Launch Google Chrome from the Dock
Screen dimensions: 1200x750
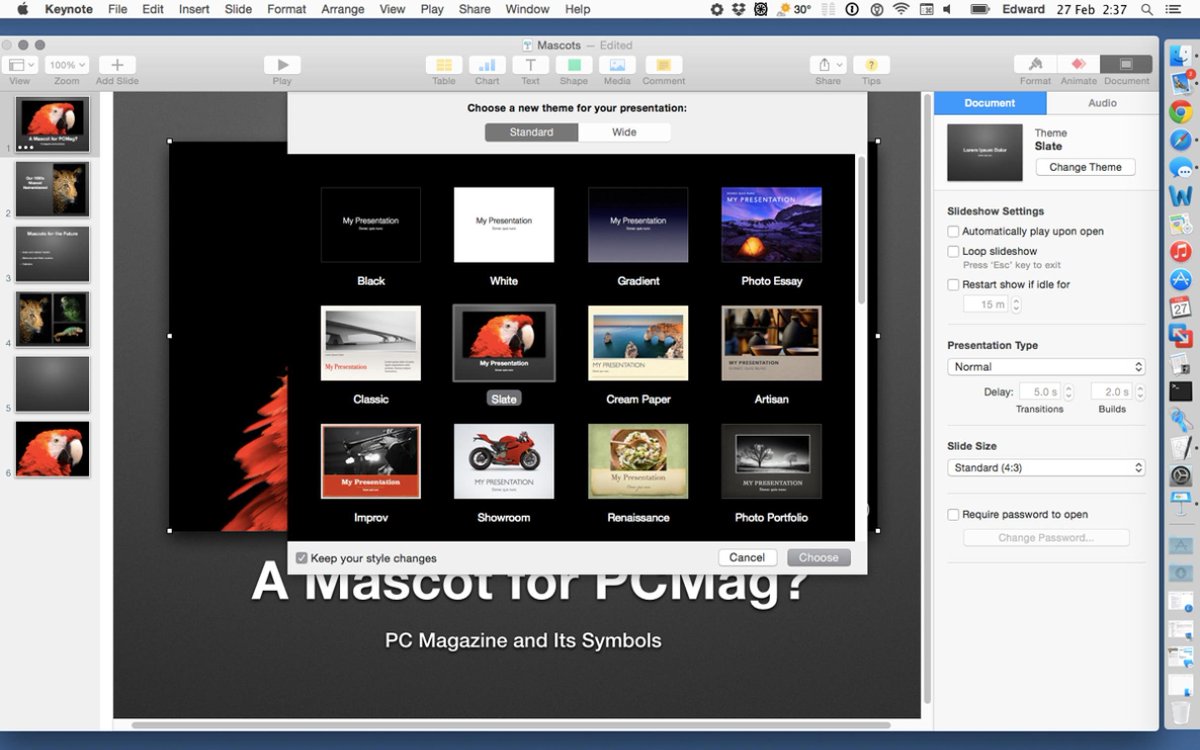1181,112
